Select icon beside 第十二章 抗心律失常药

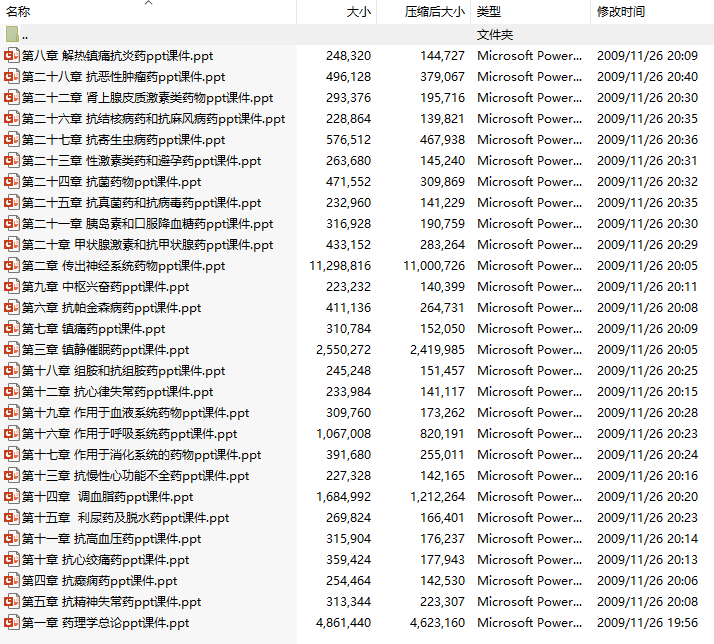tap(12, 391)
